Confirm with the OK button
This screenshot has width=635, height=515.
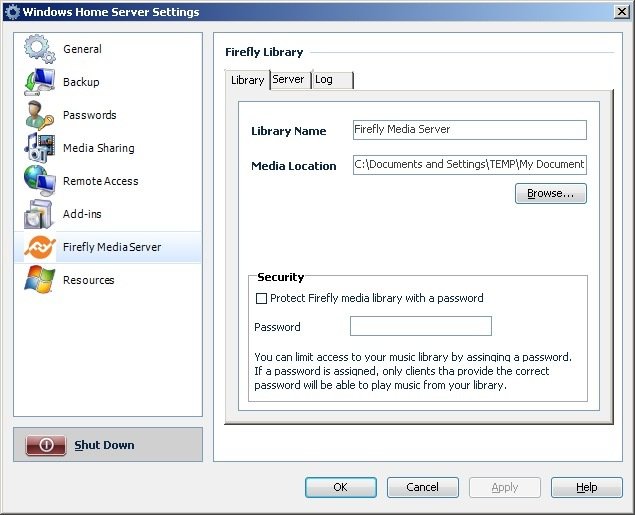point(341,487)
